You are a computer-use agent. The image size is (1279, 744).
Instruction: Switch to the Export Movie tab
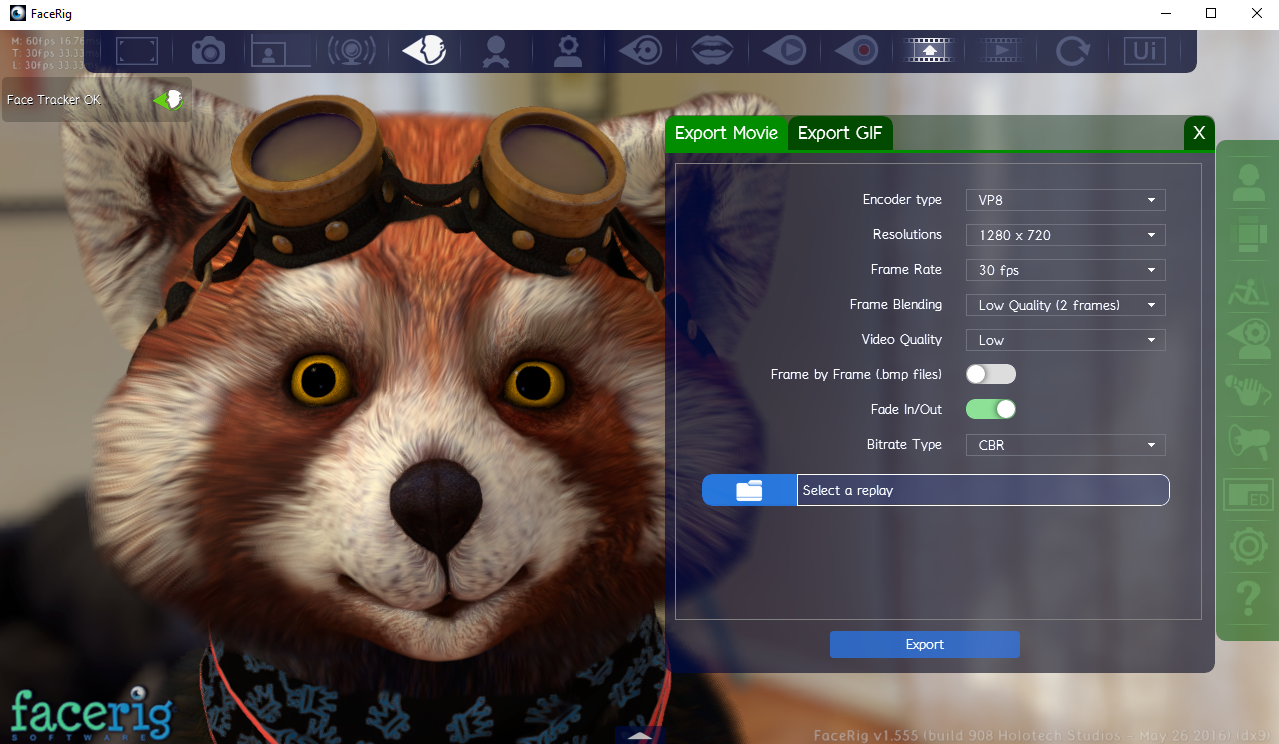point(726,133)
